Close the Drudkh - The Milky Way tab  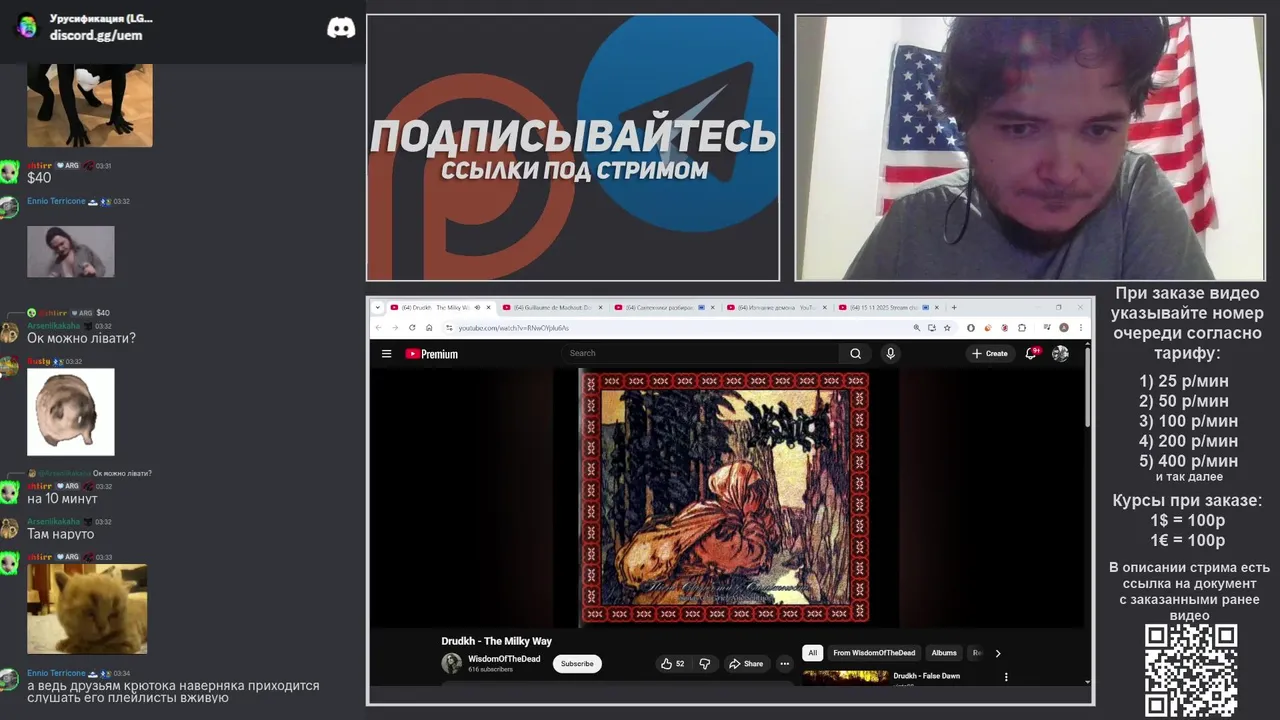pos(489,307)
